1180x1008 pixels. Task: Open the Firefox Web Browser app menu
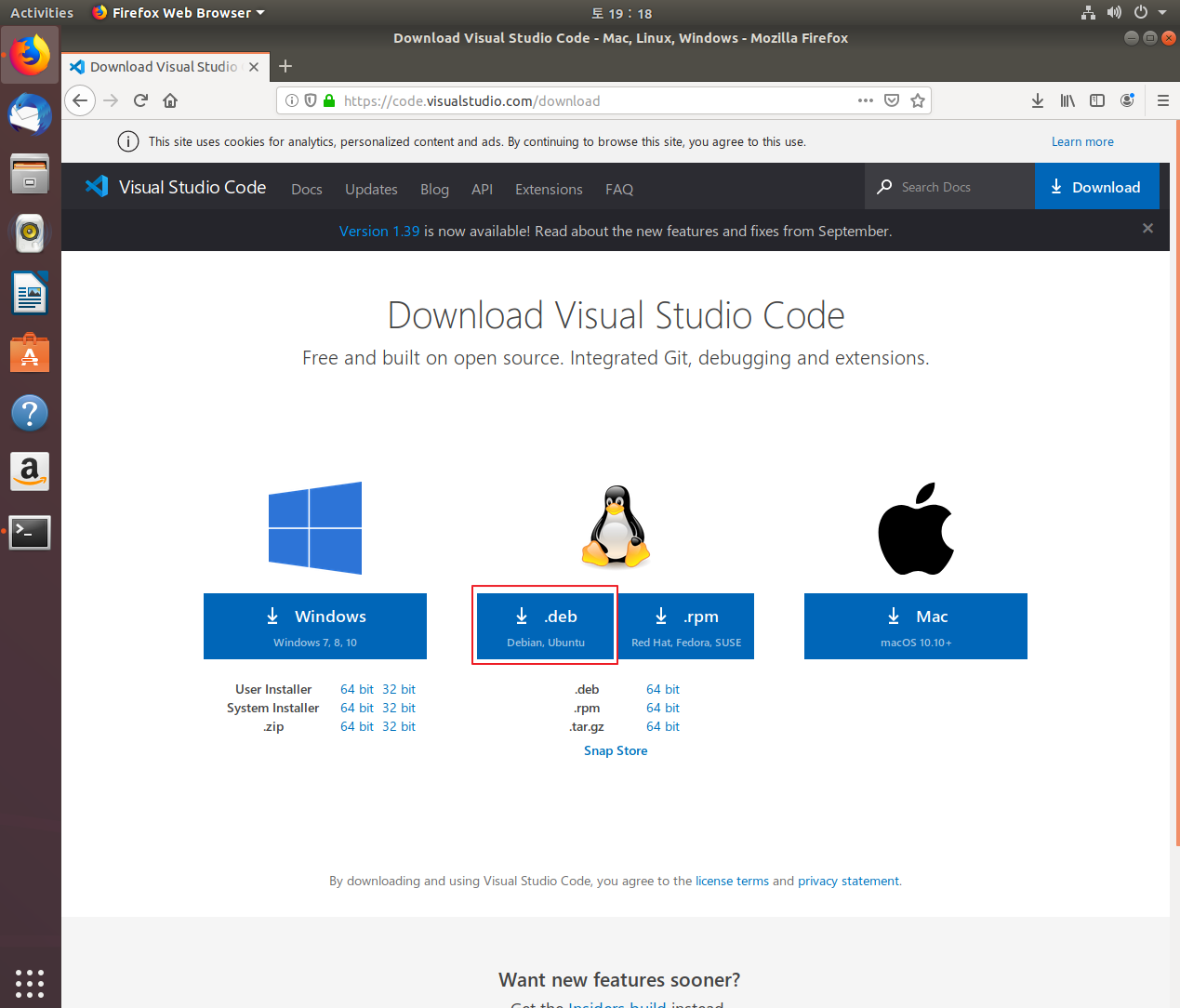pos(179,13)
